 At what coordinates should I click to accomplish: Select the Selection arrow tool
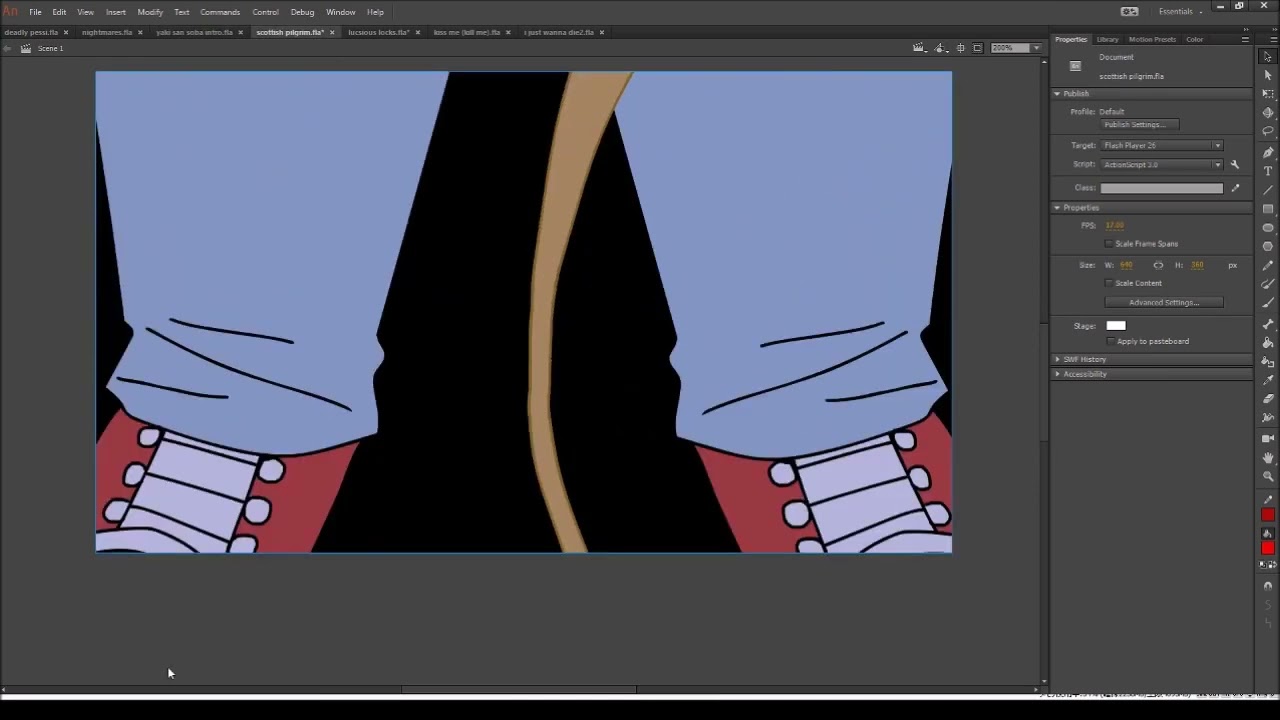click(1268, 57)
